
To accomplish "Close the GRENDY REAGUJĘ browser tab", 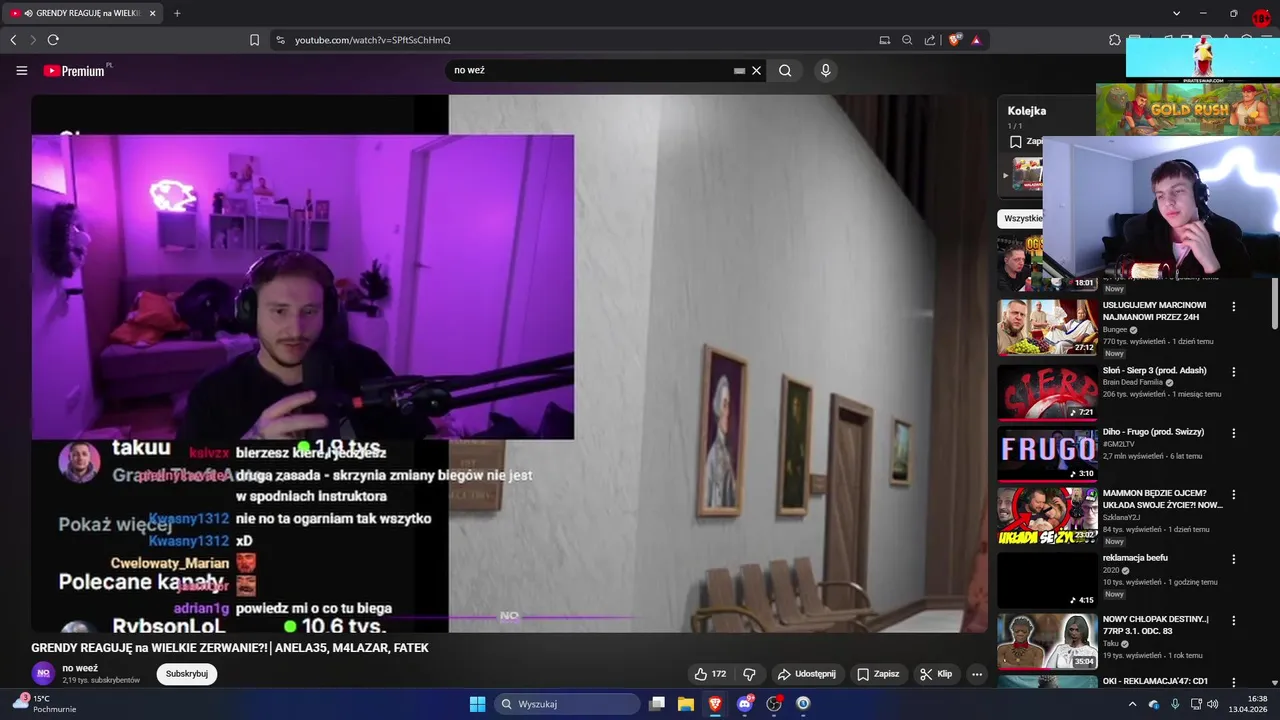I will point(152,13).
